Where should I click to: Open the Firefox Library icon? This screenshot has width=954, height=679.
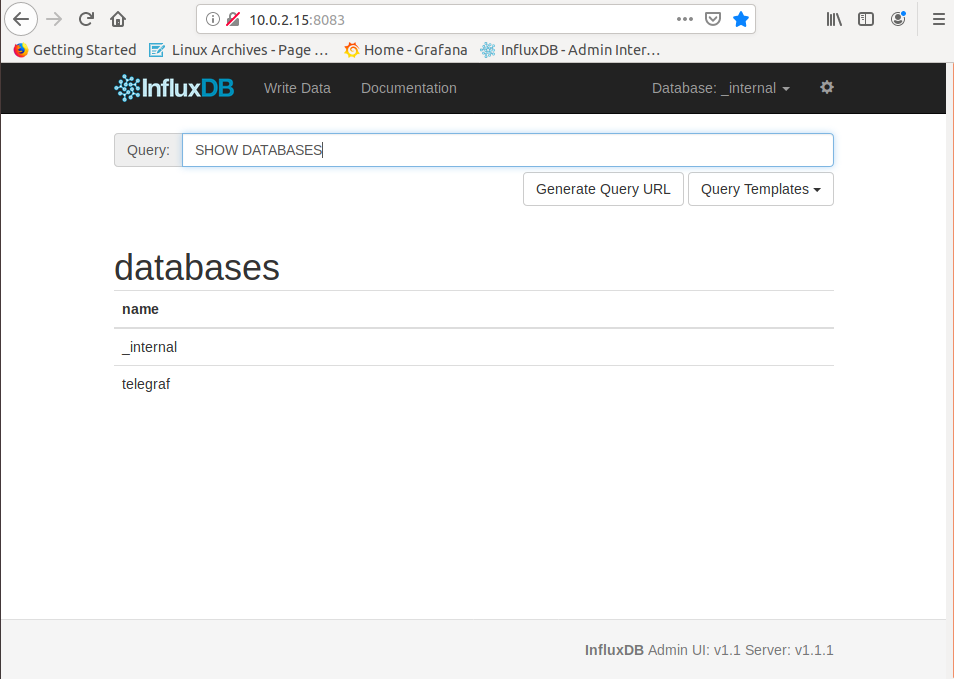point(834,19)
